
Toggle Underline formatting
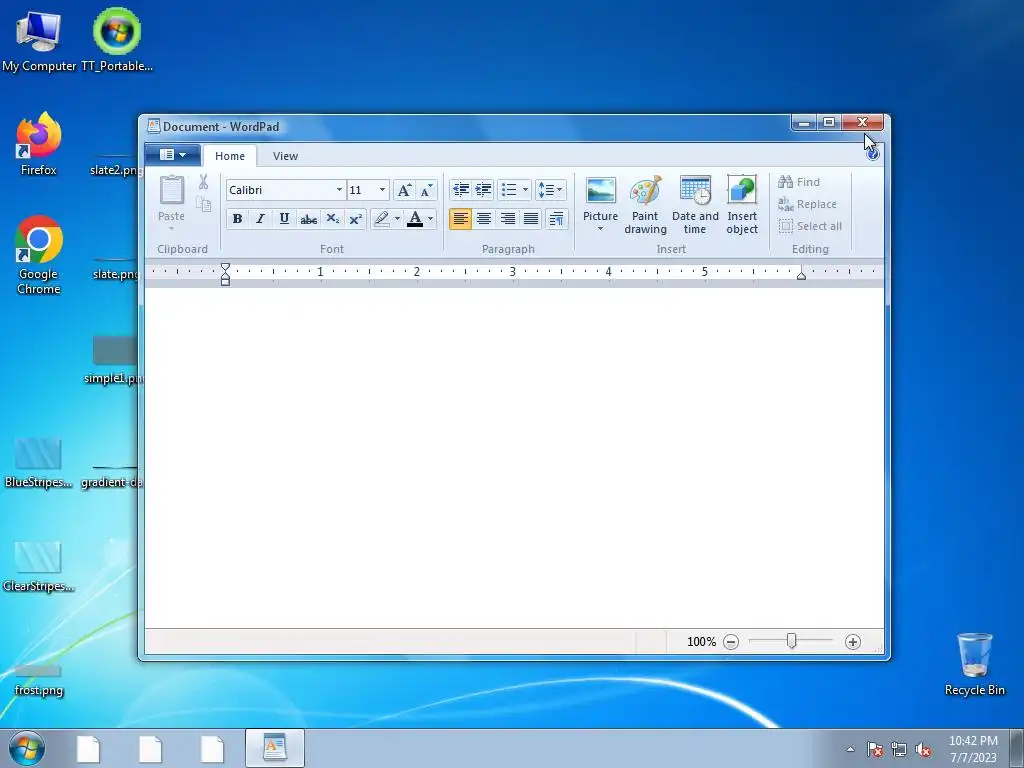pos(284,219)
